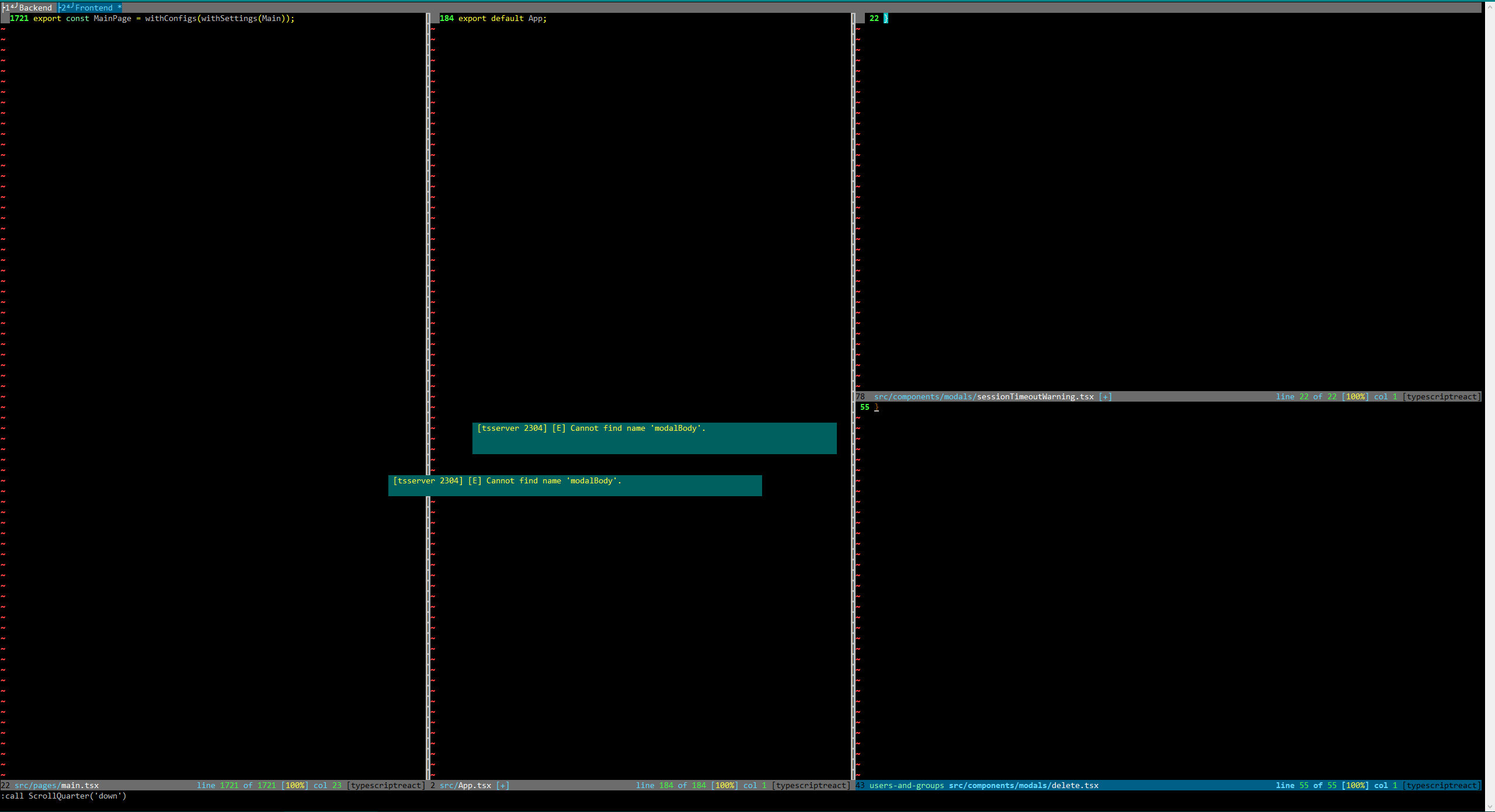Click the tsserver 2304 modalBody error popup

[653, 437]
